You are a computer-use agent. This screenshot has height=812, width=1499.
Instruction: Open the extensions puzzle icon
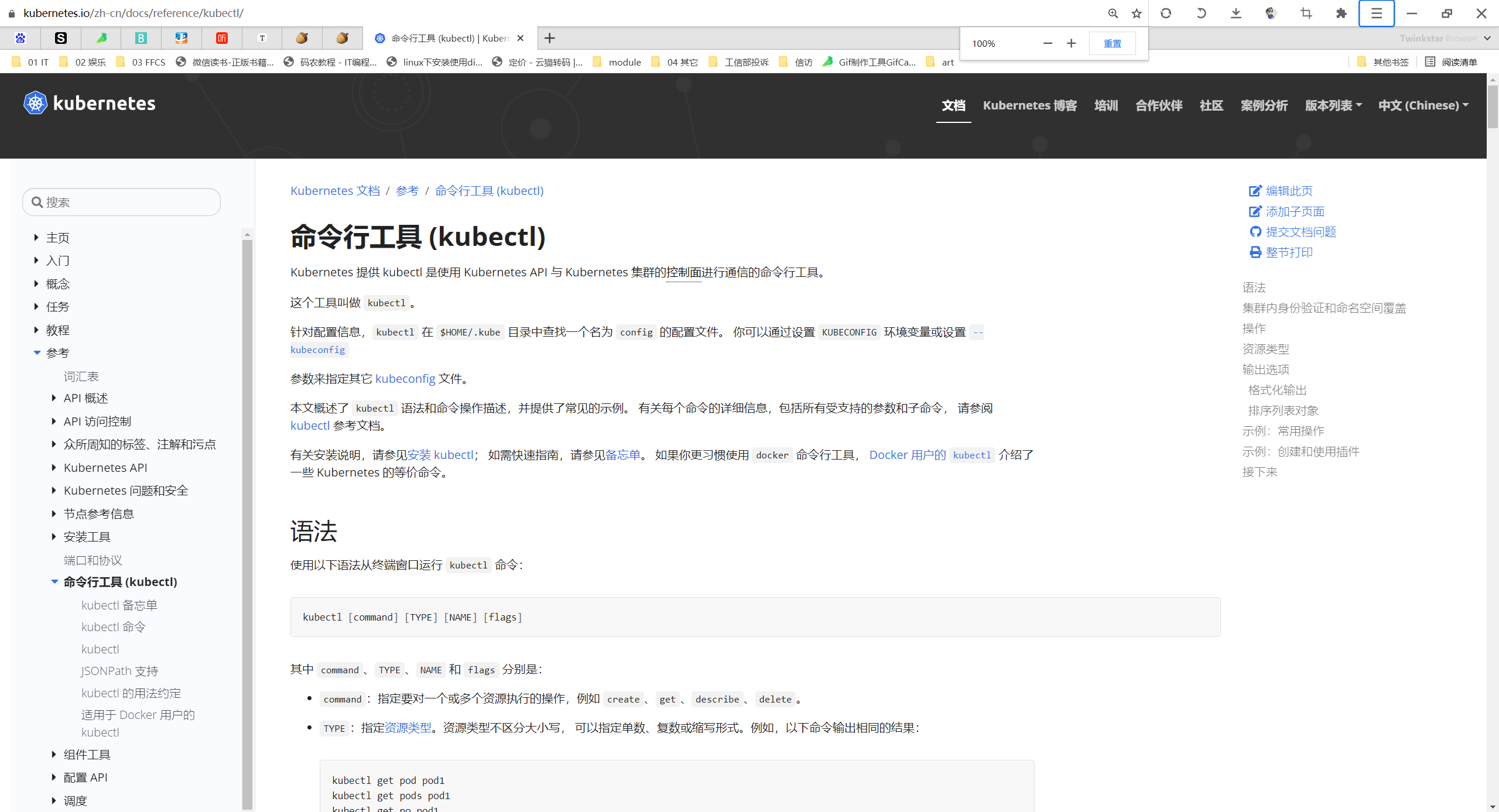coord(1341,13)
